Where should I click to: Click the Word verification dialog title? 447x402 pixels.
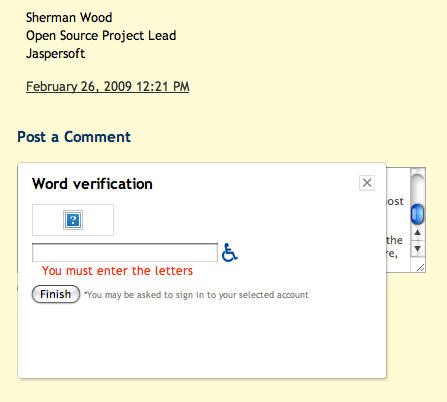coord(92,184)
